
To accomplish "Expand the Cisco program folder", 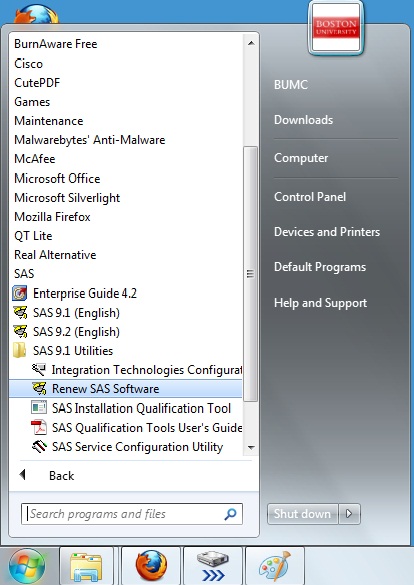I will point(28,63).
